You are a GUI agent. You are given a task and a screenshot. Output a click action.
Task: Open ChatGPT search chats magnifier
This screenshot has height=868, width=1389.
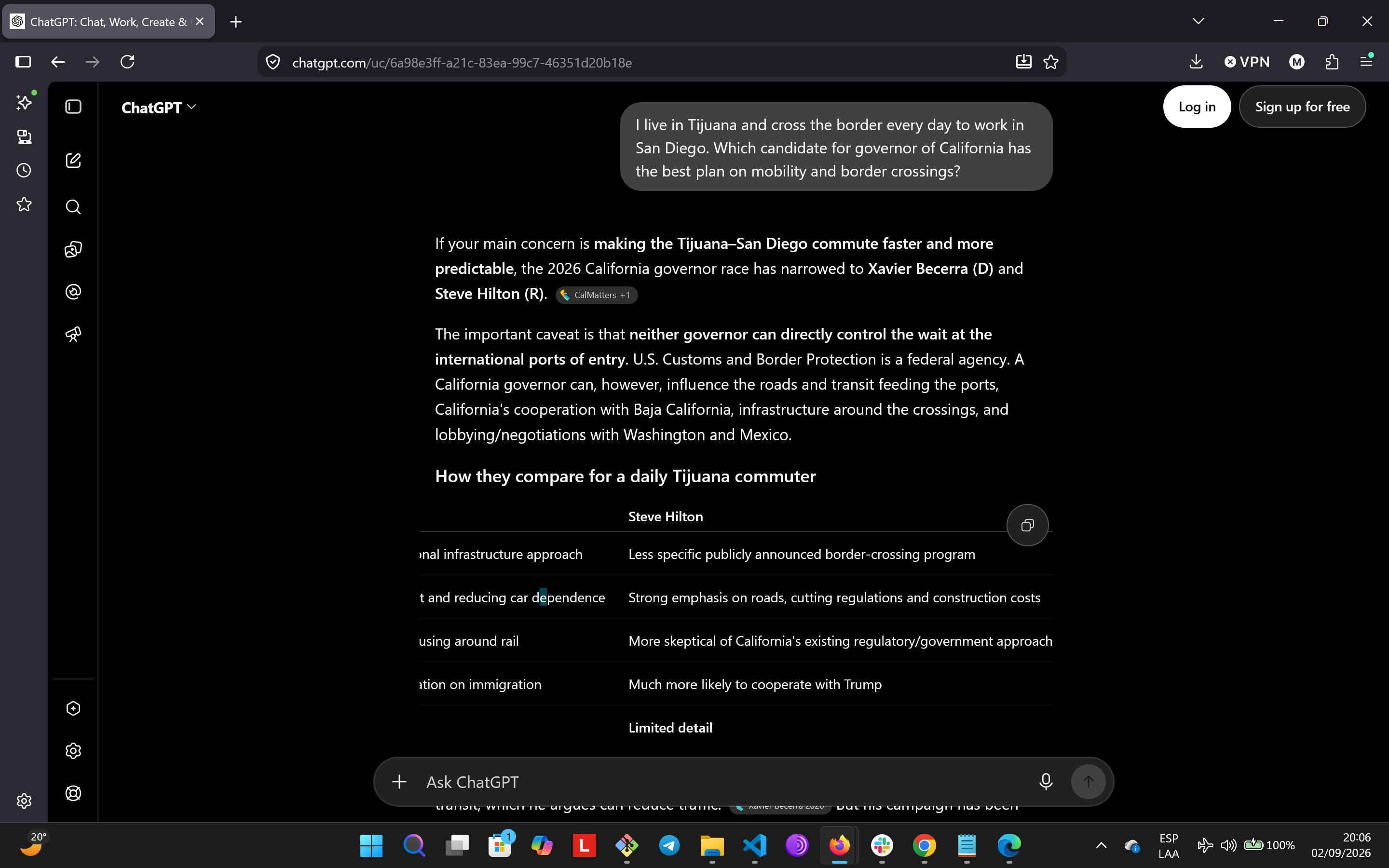(x=73, y=207)
